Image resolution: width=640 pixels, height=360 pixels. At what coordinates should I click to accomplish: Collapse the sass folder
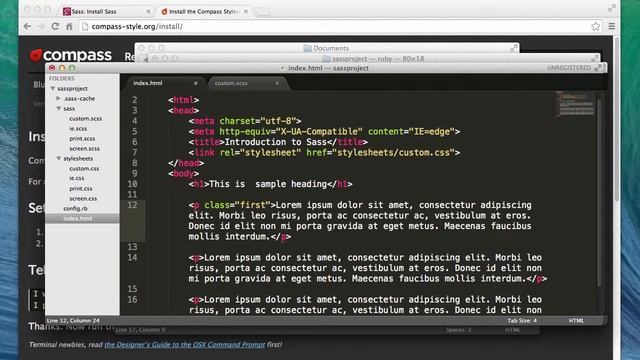click(59, 108)
